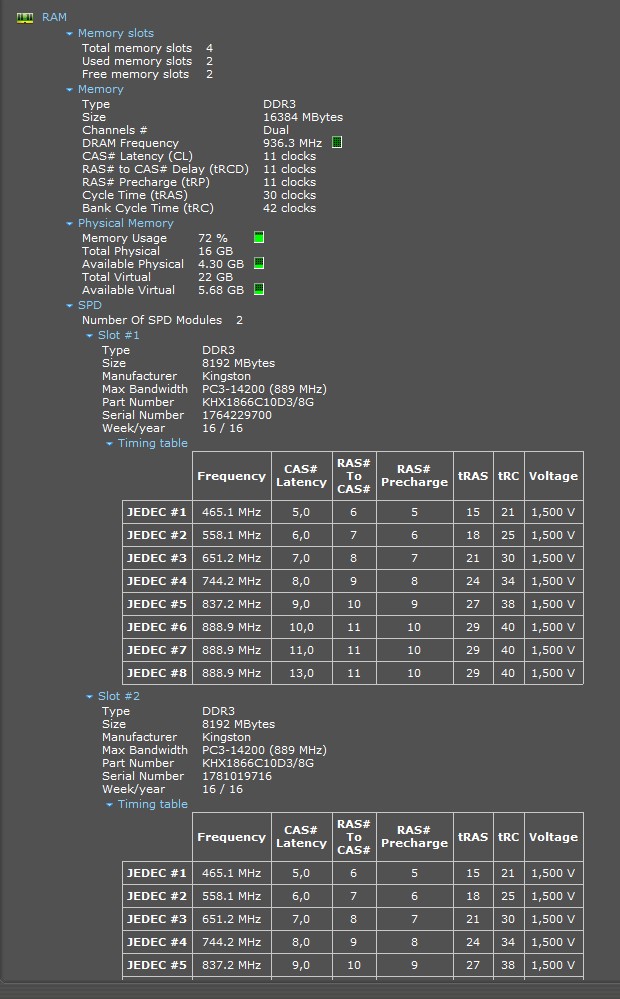The width and height of the screenshot is (620, 999).
Task: Select the Total memory slots row
Action: pyautogui.click(x=147, y=48)
